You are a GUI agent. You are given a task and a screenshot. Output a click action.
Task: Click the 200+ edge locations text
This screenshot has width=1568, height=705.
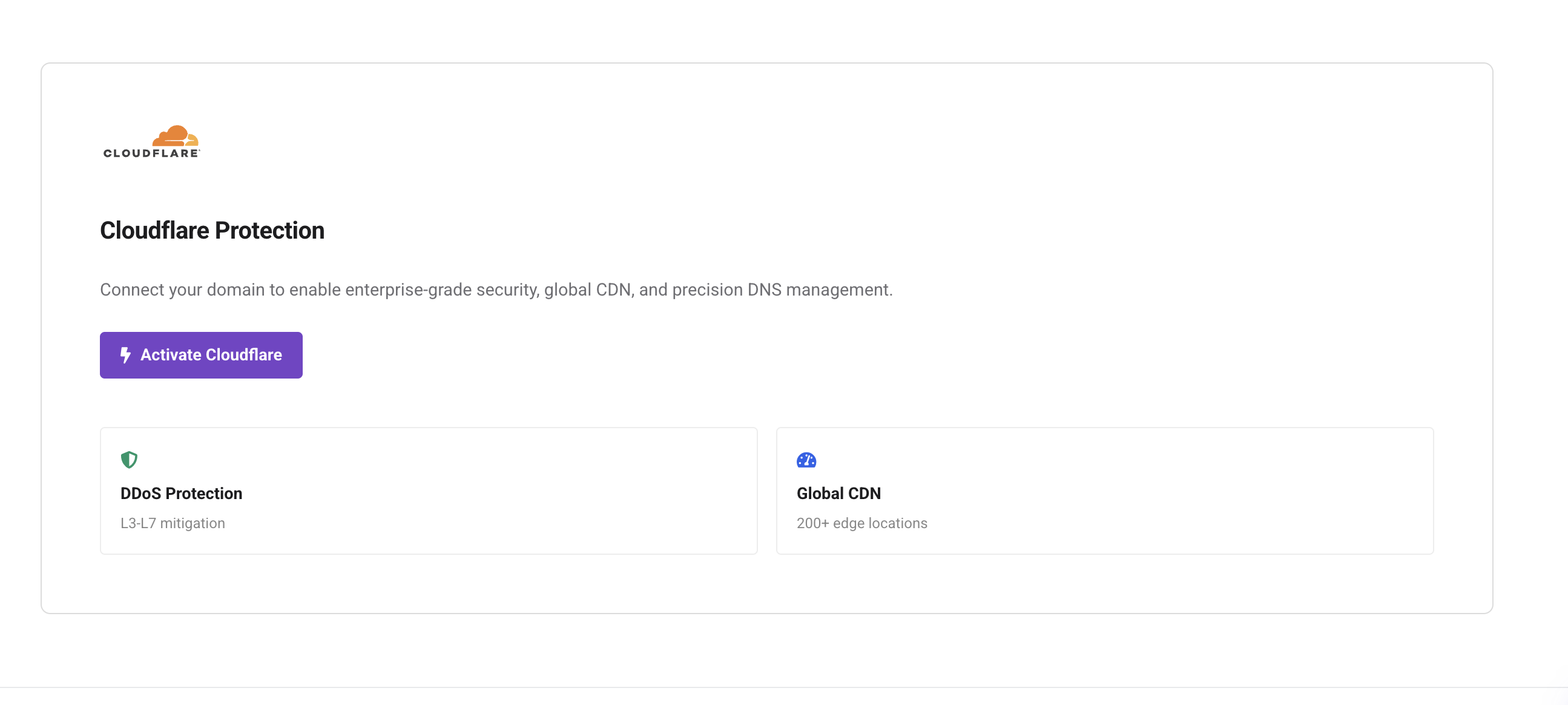[862, 522]
